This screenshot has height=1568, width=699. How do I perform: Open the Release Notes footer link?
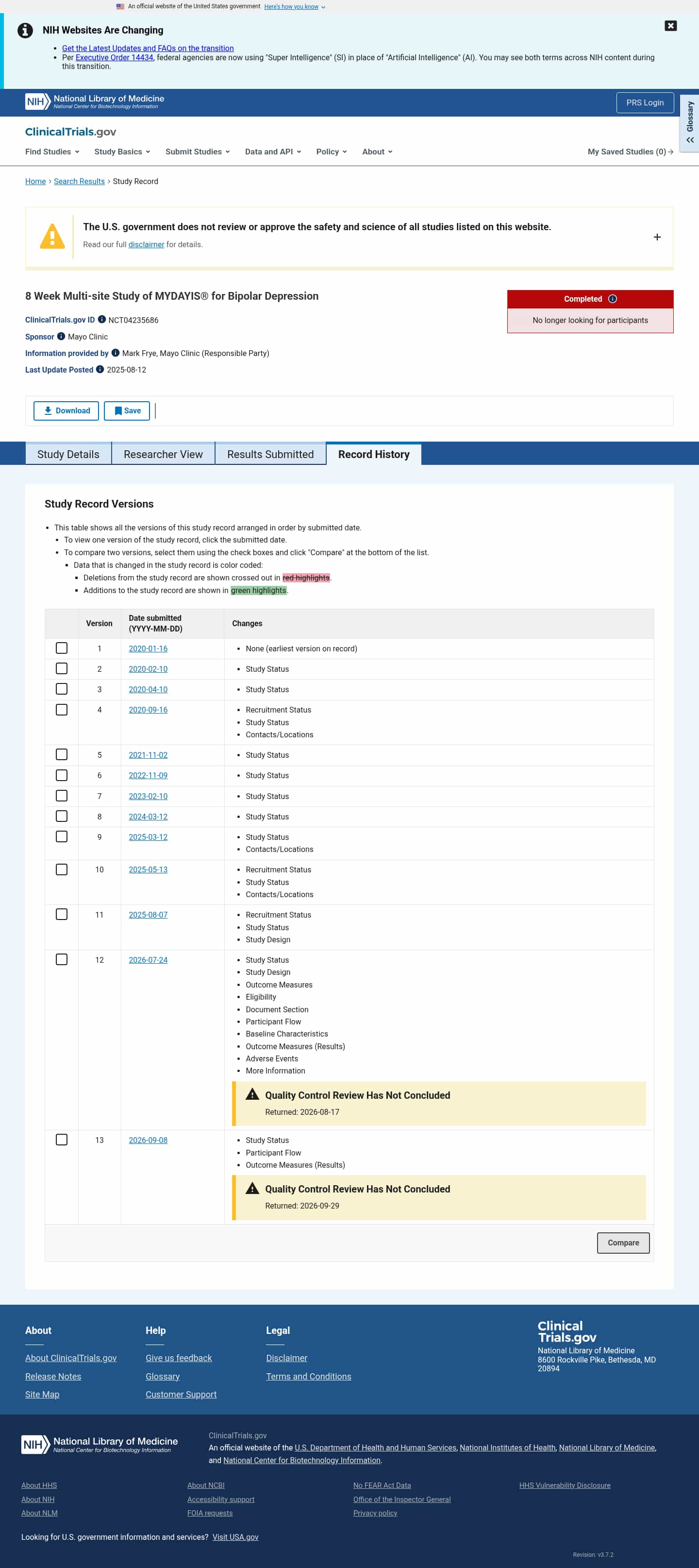point(53,1376)
